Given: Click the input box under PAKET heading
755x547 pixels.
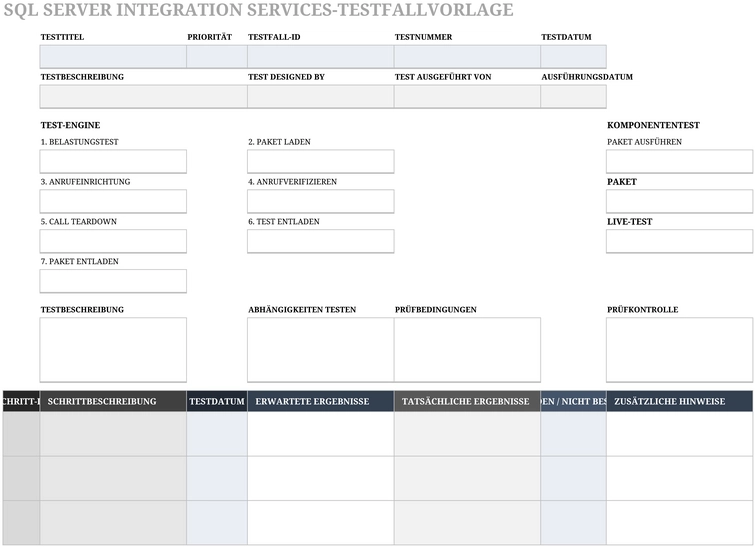Looking at the screenshot, I should [x=679, y=201].
